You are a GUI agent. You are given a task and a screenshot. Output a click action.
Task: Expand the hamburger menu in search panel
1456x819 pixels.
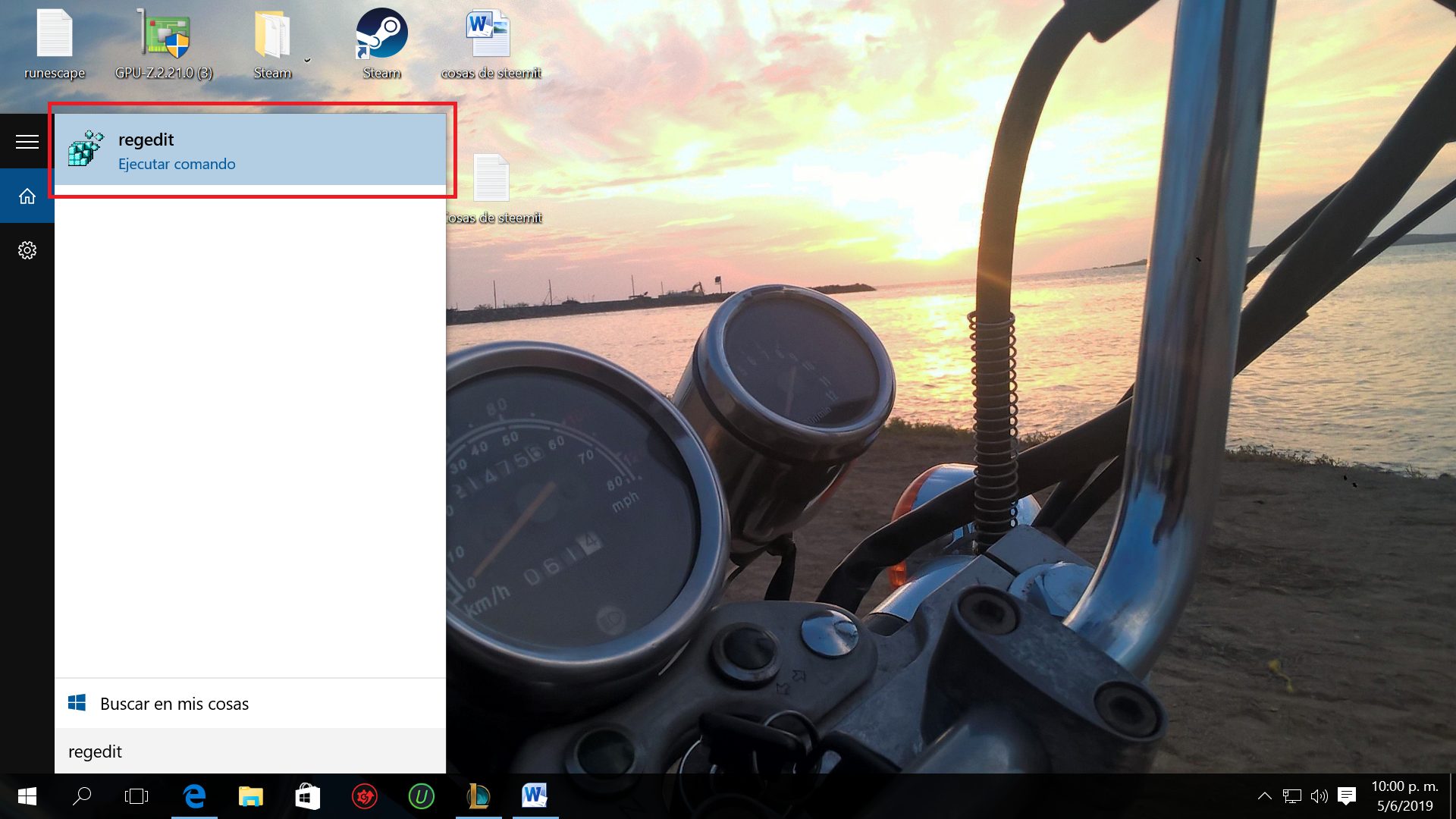tap(27, 142)
